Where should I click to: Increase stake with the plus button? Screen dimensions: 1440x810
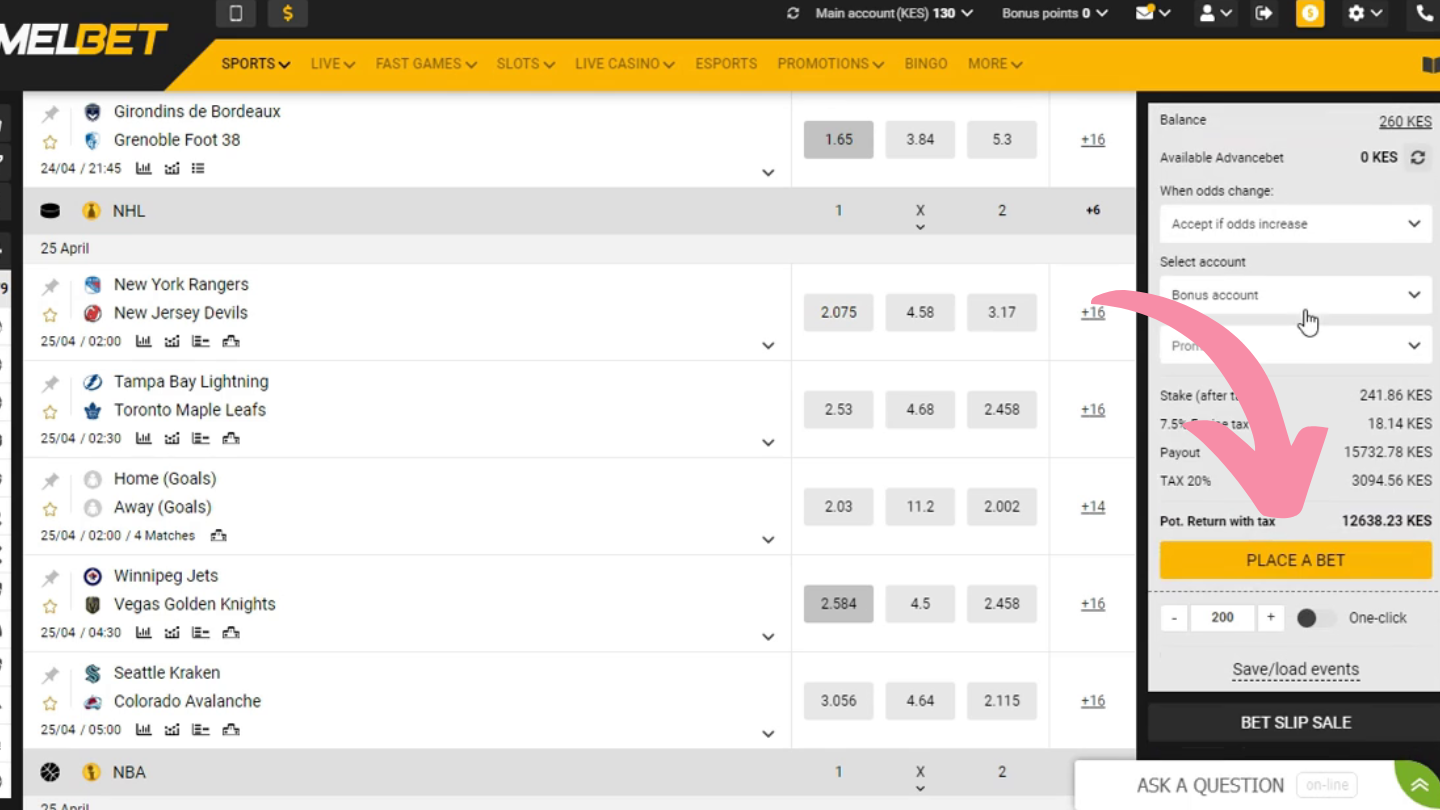coord(1271,617)
